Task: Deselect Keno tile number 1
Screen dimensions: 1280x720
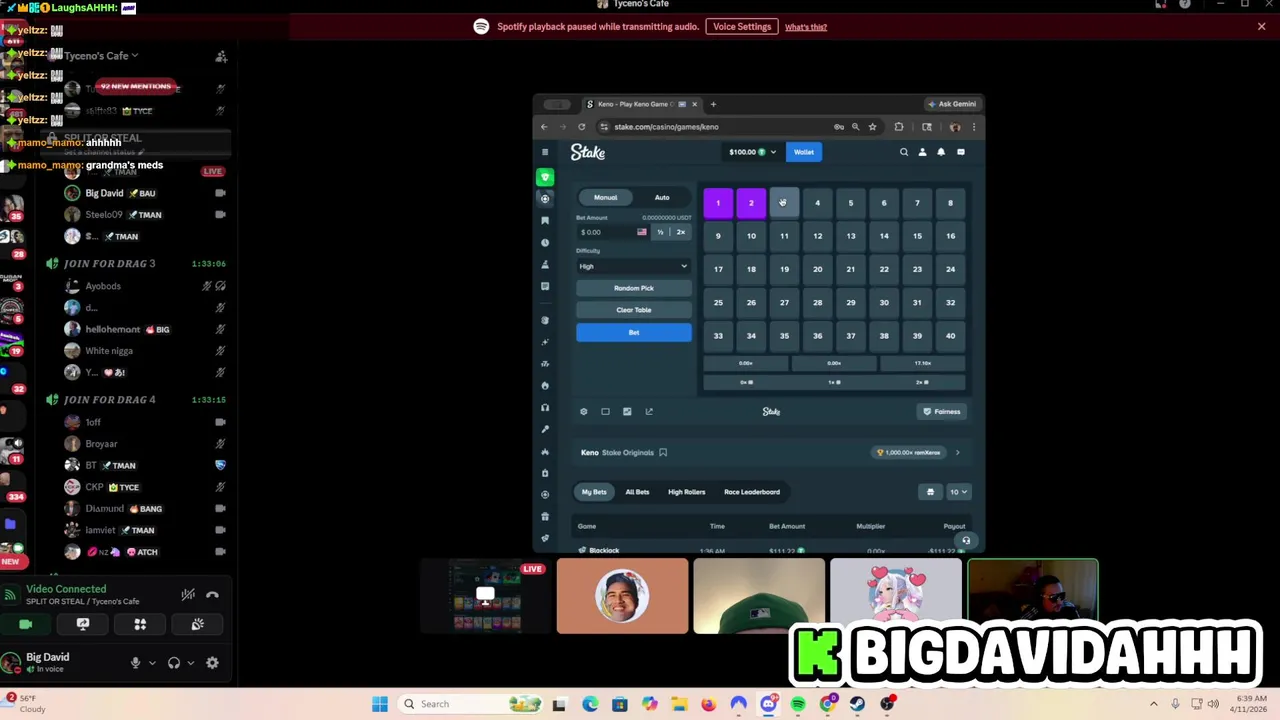Action: coord(718,203)
